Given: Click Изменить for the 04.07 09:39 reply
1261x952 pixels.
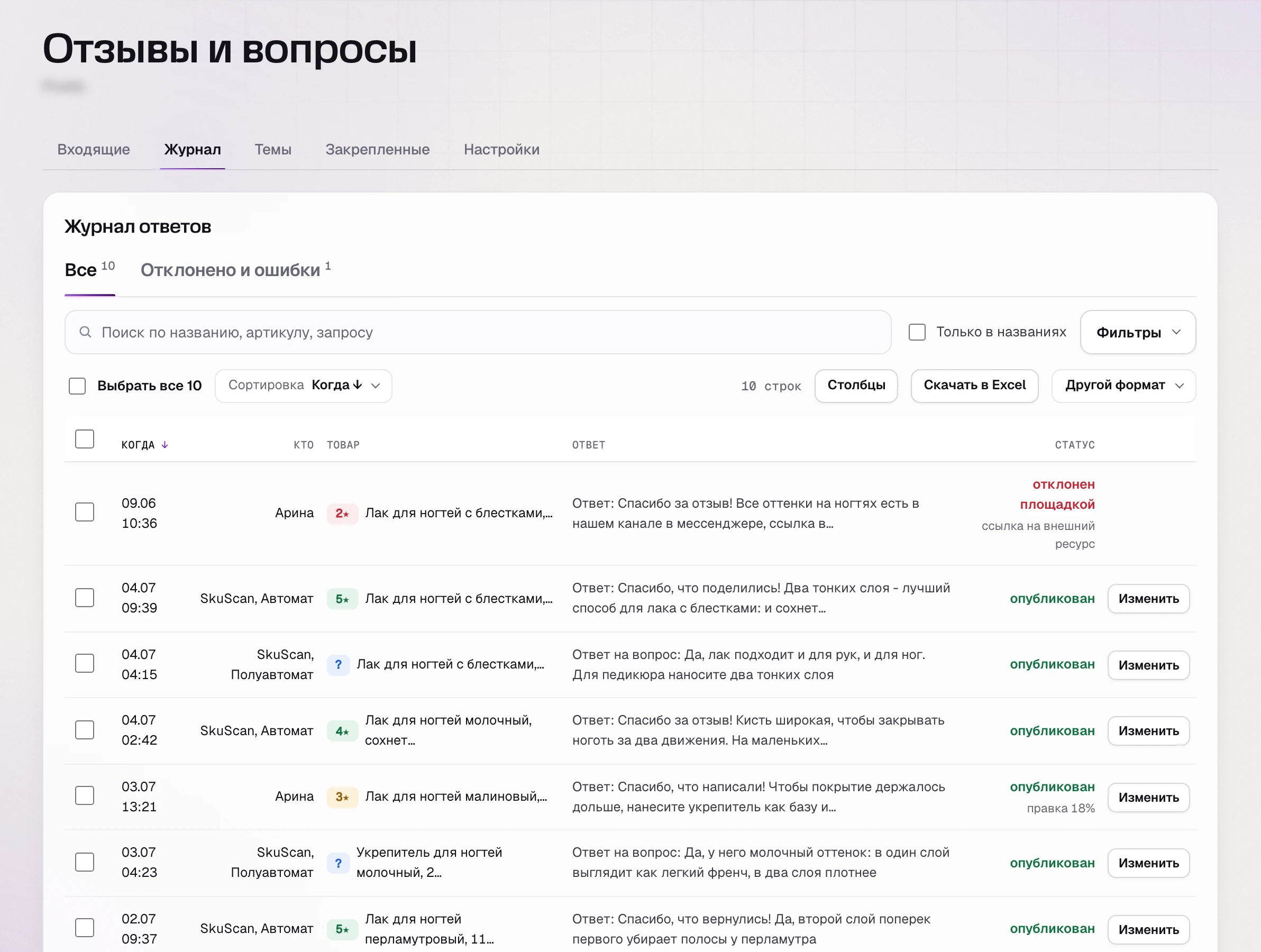Looking at the screenshot, I should pos(1149,599).
